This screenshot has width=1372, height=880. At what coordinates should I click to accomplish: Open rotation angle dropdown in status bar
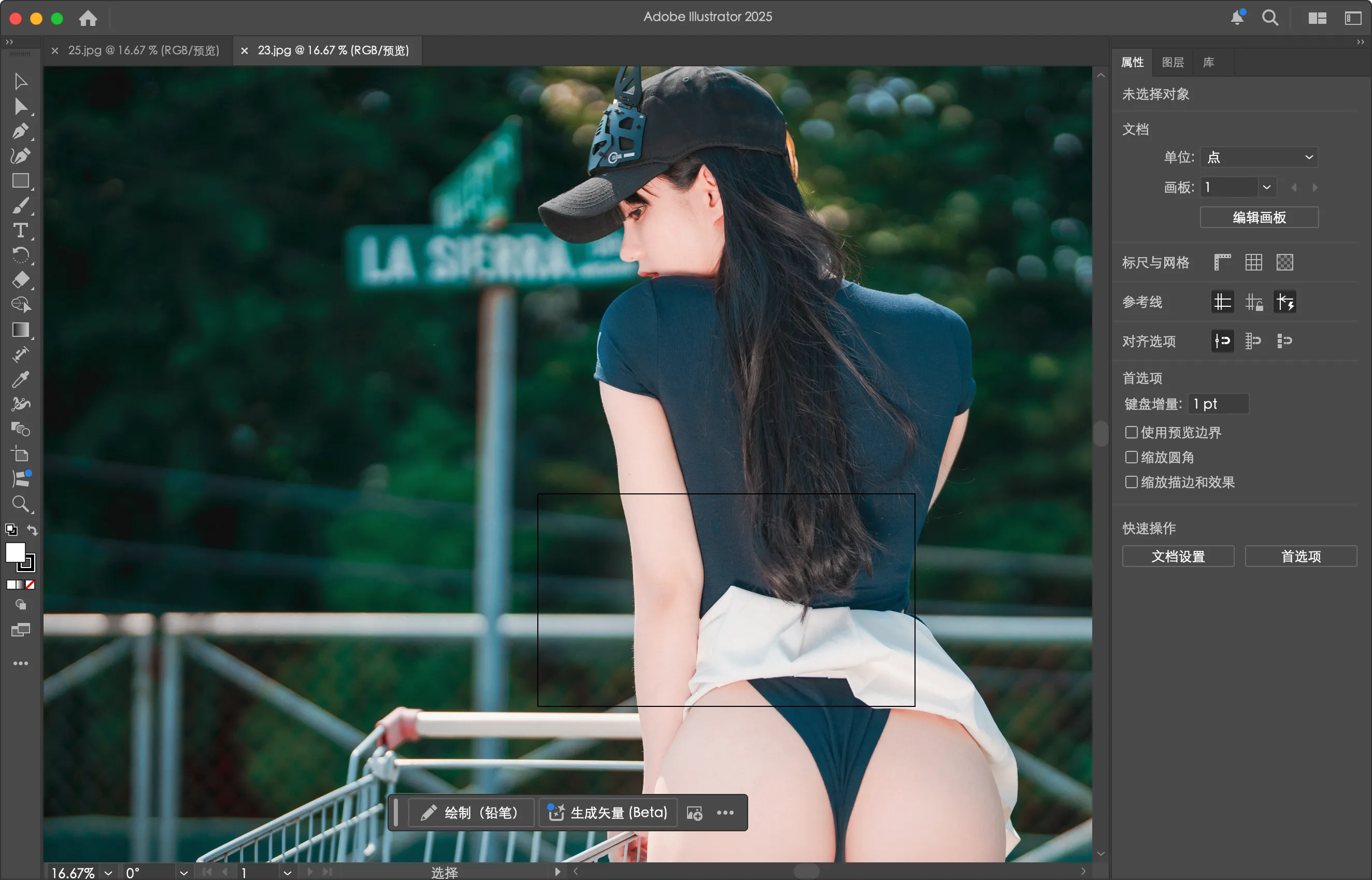183,873
